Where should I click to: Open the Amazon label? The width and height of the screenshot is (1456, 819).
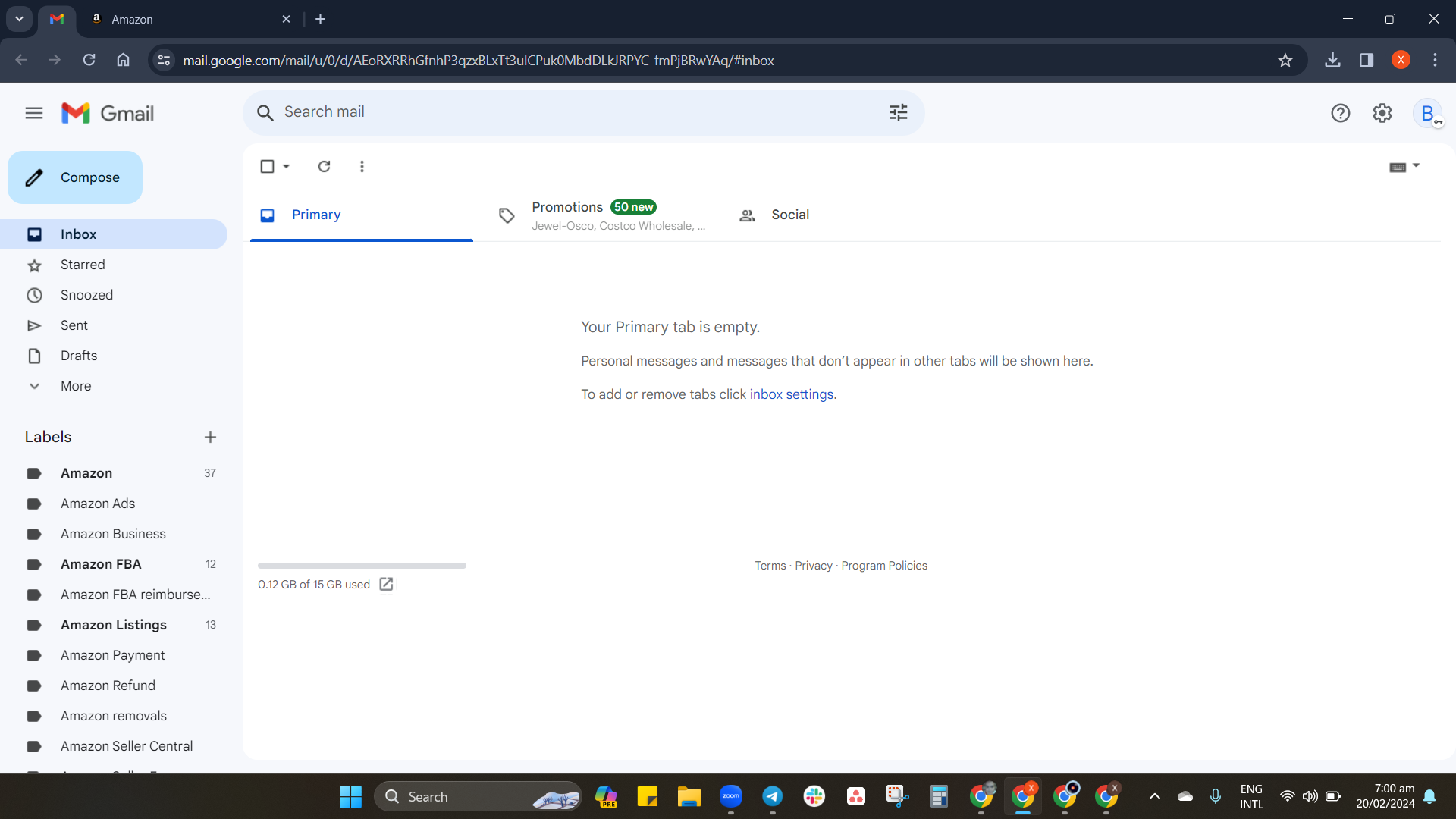(114, 473)
